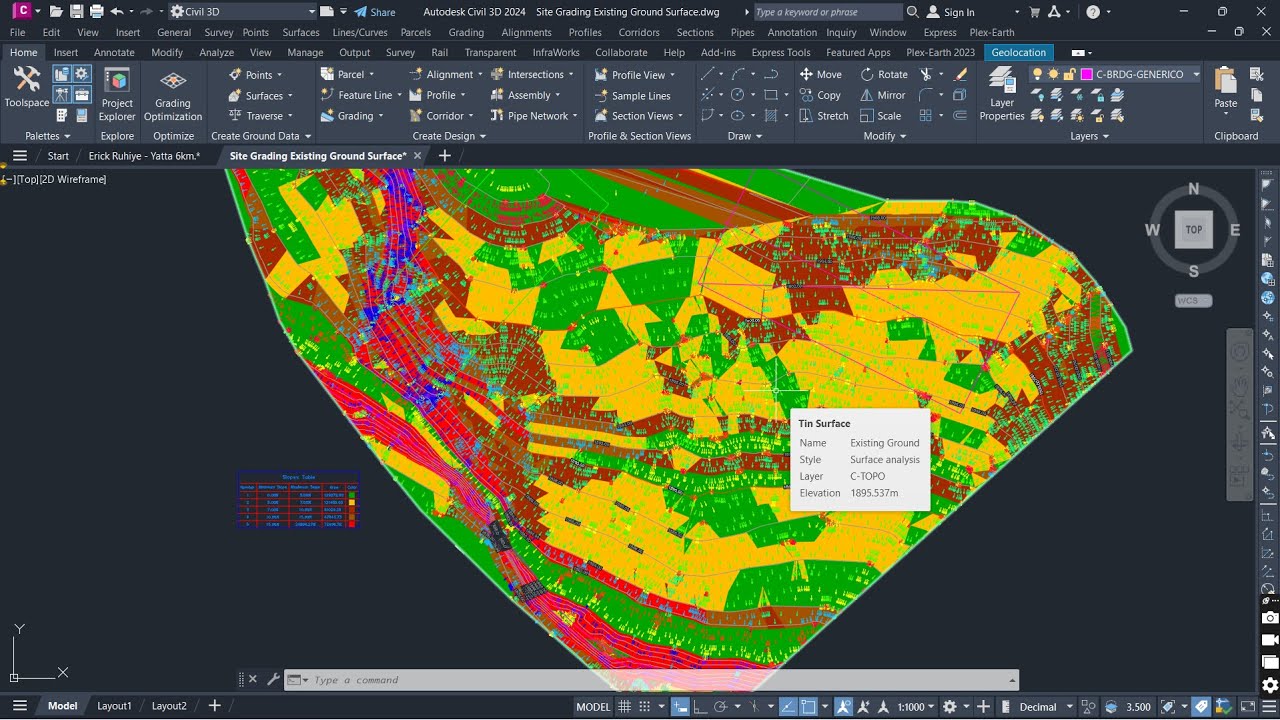
Task: Select the Mirror tool
Action: click(x=882, y=95)
